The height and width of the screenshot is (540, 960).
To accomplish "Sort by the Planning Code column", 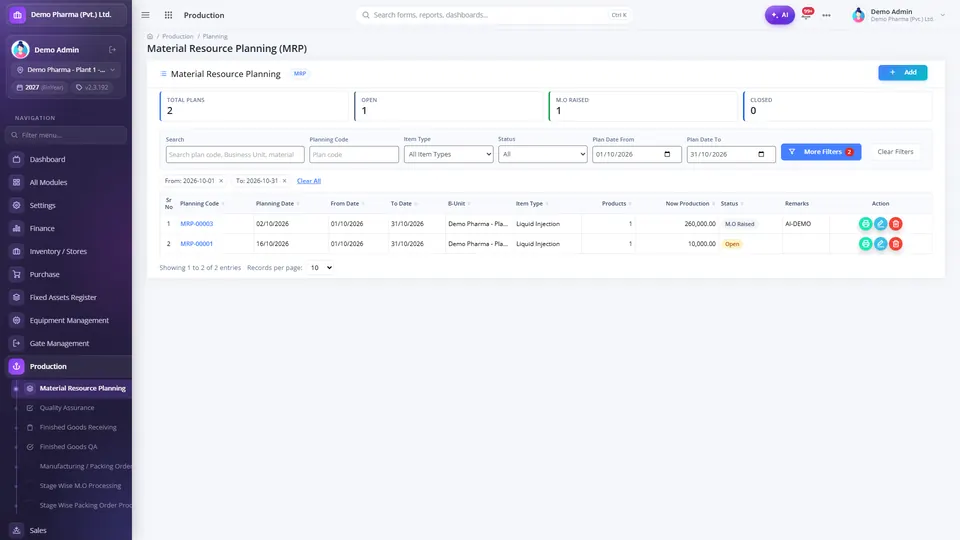I will pyautogui.click(x=202, y=204).
